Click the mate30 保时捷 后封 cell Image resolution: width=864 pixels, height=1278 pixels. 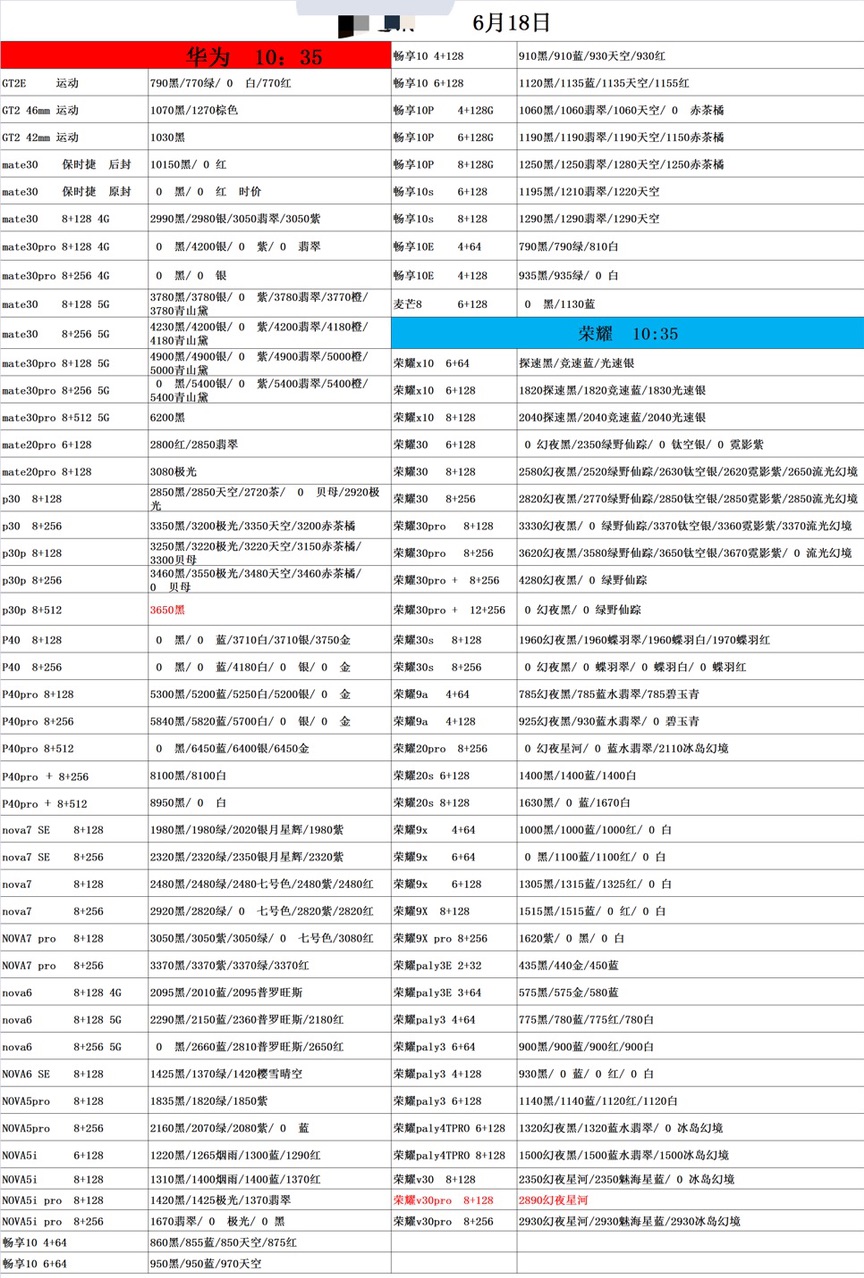pos(74,164)
